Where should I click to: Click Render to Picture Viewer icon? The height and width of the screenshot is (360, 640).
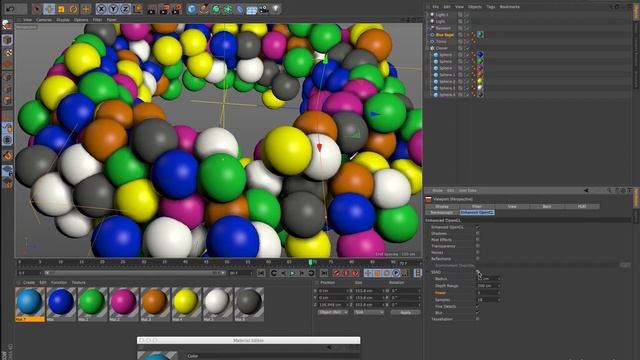[164, 9]
